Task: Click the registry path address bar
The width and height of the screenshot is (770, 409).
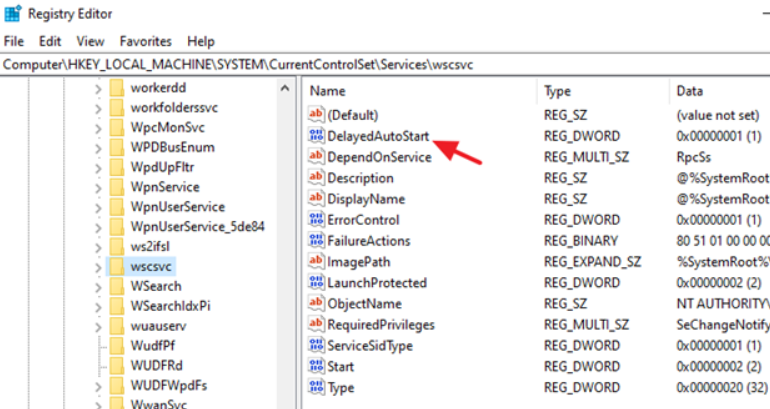Action: pos(385,64)
